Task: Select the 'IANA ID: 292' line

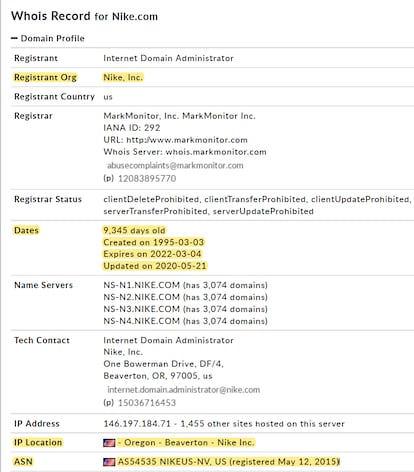Action: click(x=132, y=128)
